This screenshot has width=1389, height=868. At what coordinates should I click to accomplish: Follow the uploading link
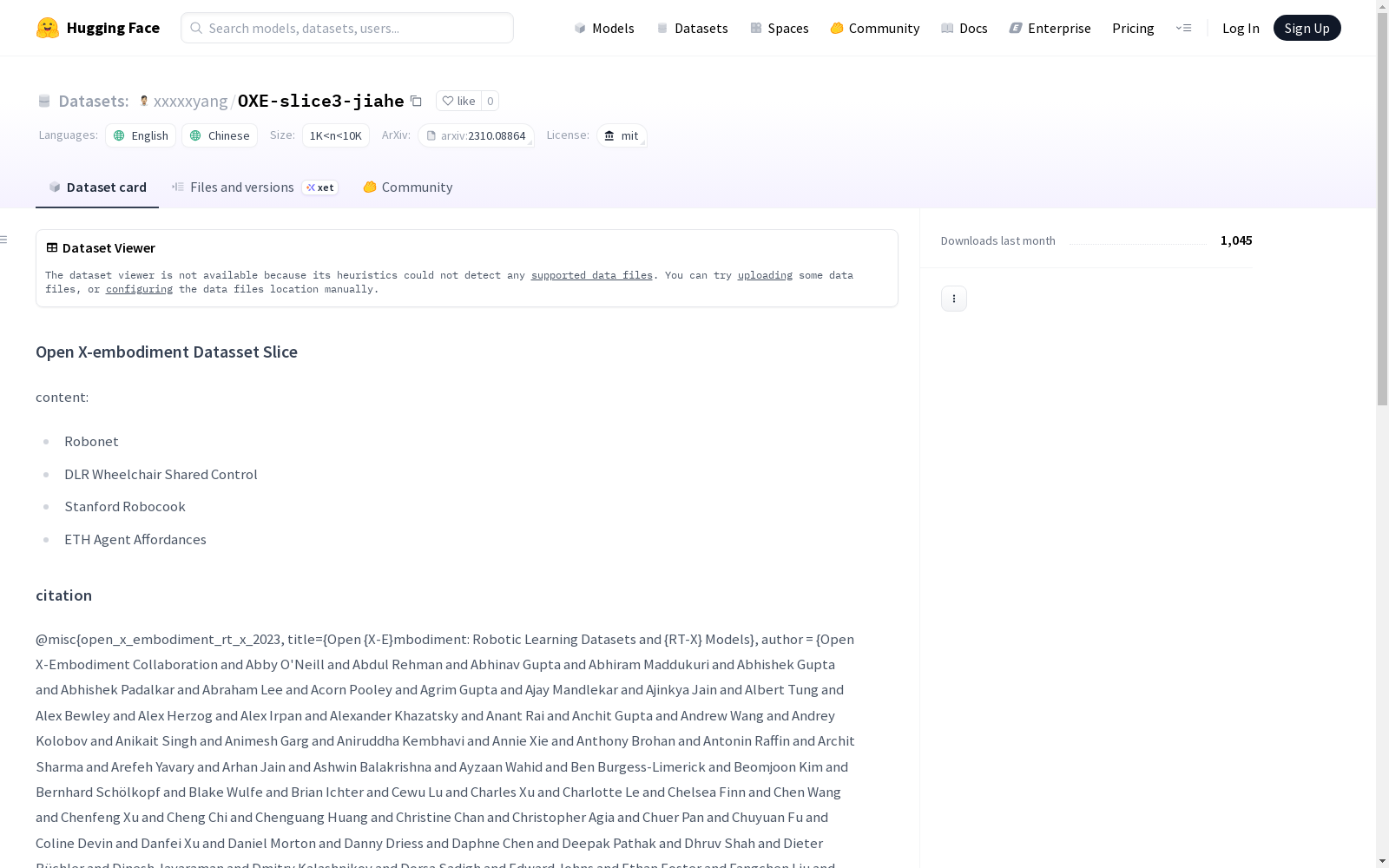coord(765,275)
